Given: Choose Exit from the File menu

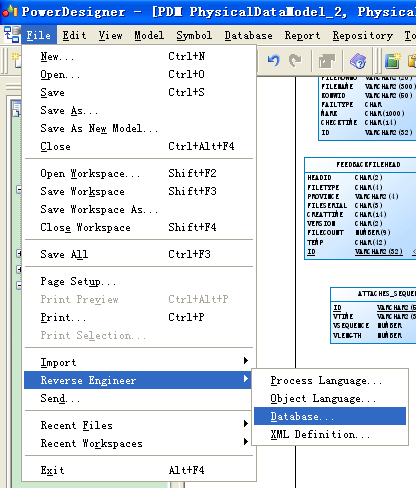Looking at the screenshot, I should tap(138, 470).
